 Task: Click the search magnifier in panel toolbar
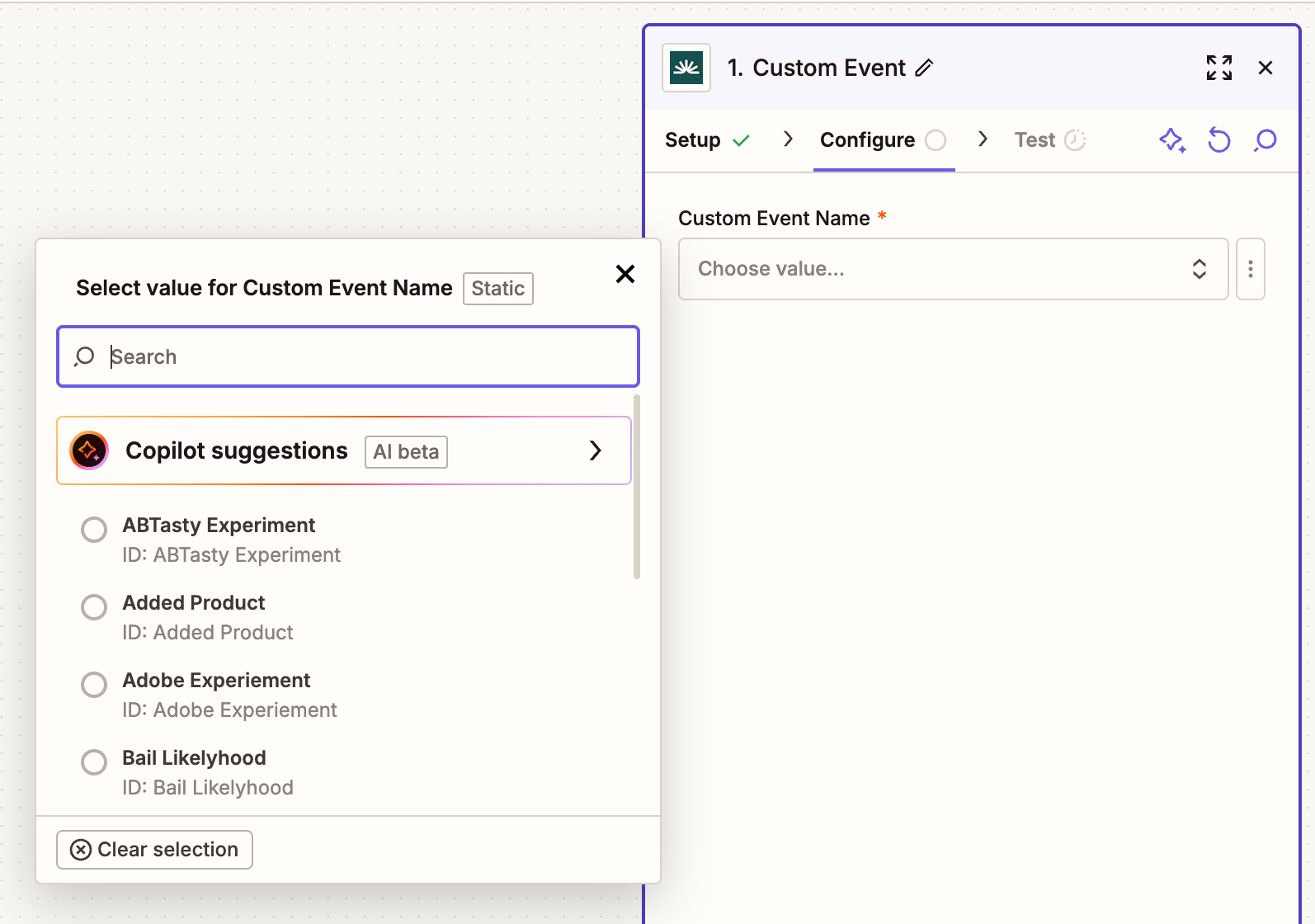pos(1265,140)
